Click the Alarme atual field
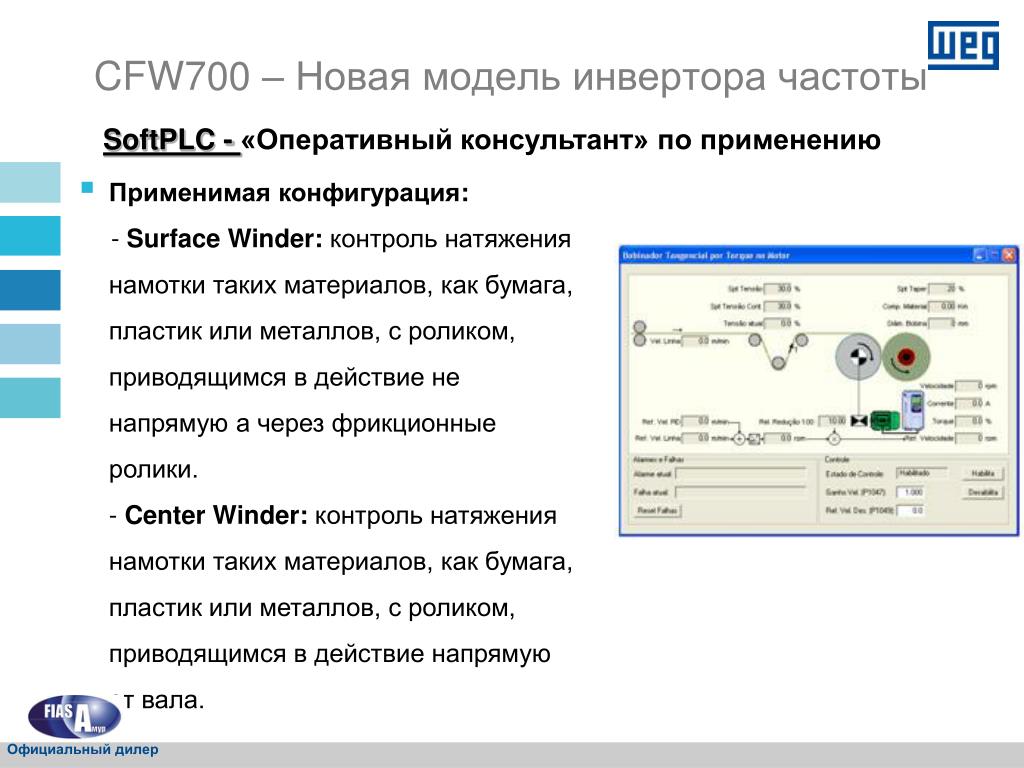 point(741,473)
